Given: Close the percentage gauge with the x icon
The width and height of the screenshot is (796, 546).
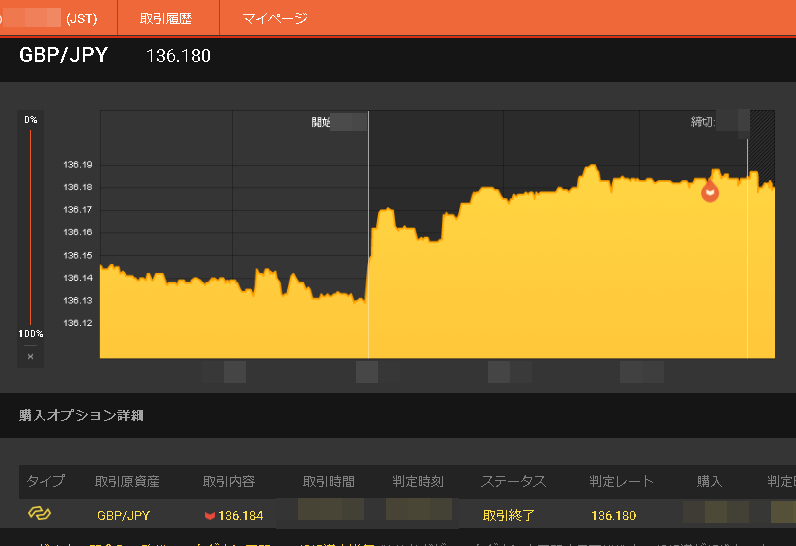Looking at the screenshot, I should pos(30,356).
